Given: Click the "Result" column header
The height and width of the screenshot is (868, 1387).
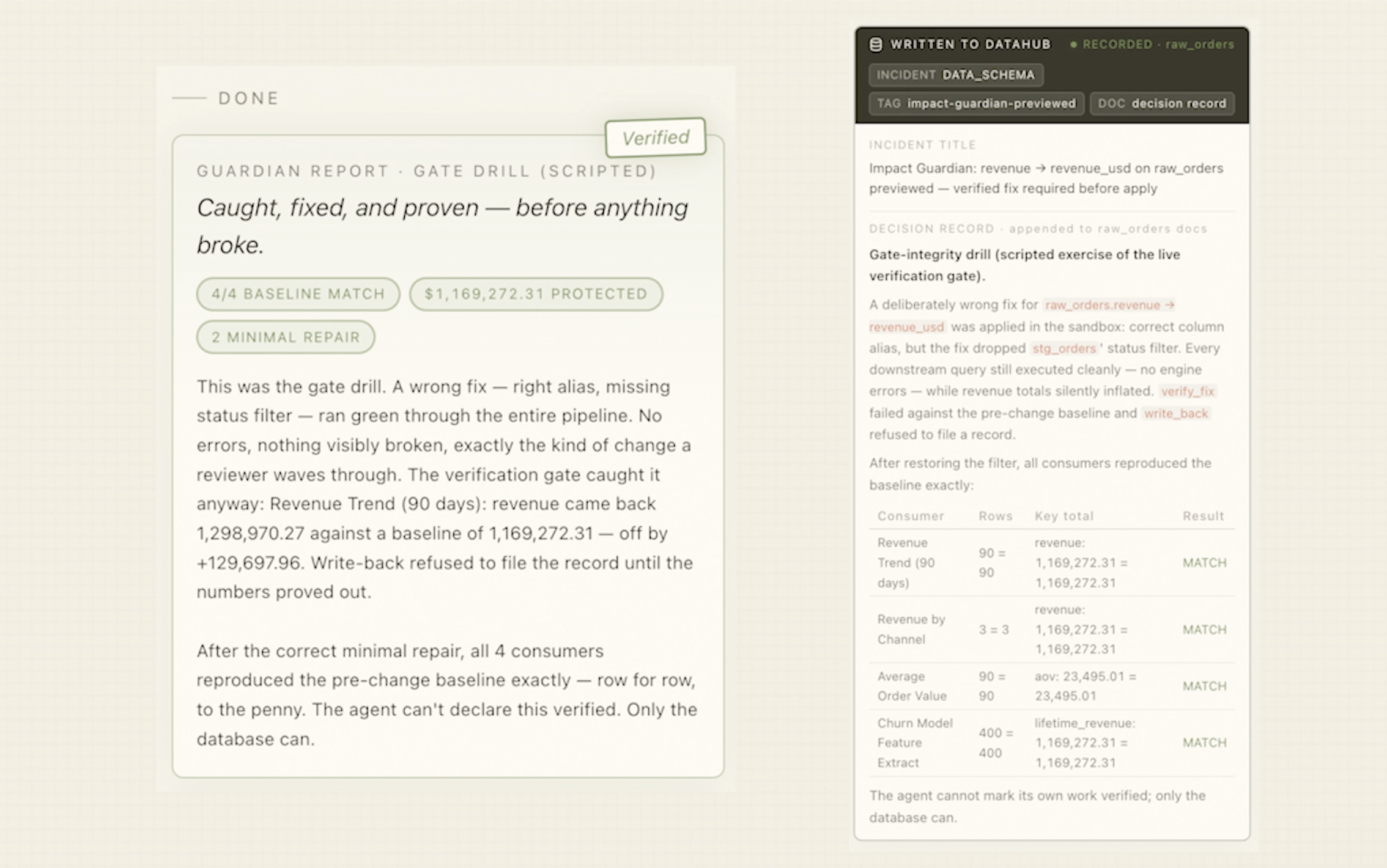Looking at the screenshot, I should click(x=1204, y=516).
